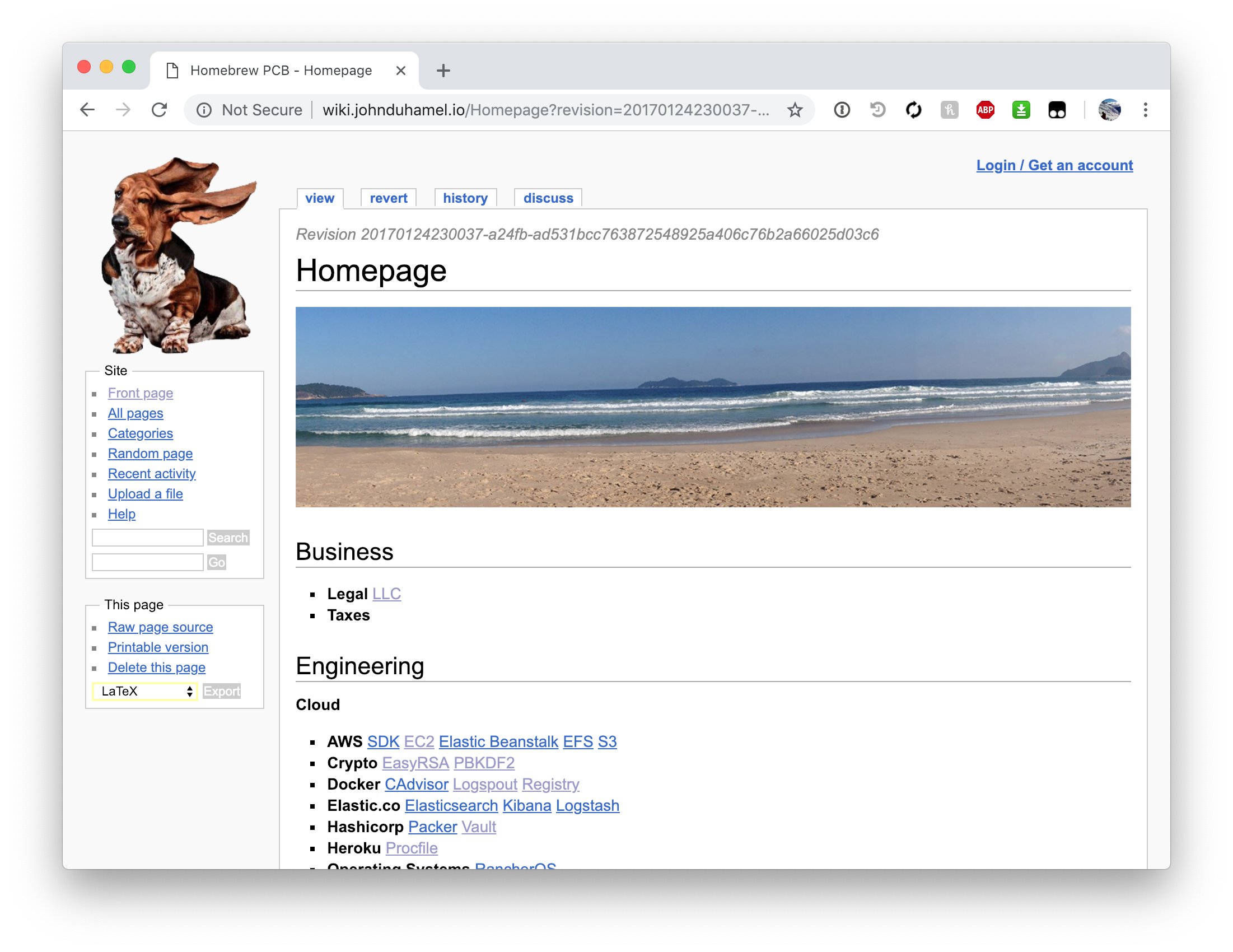Bookmark this page with star icon

pos(795,110)
